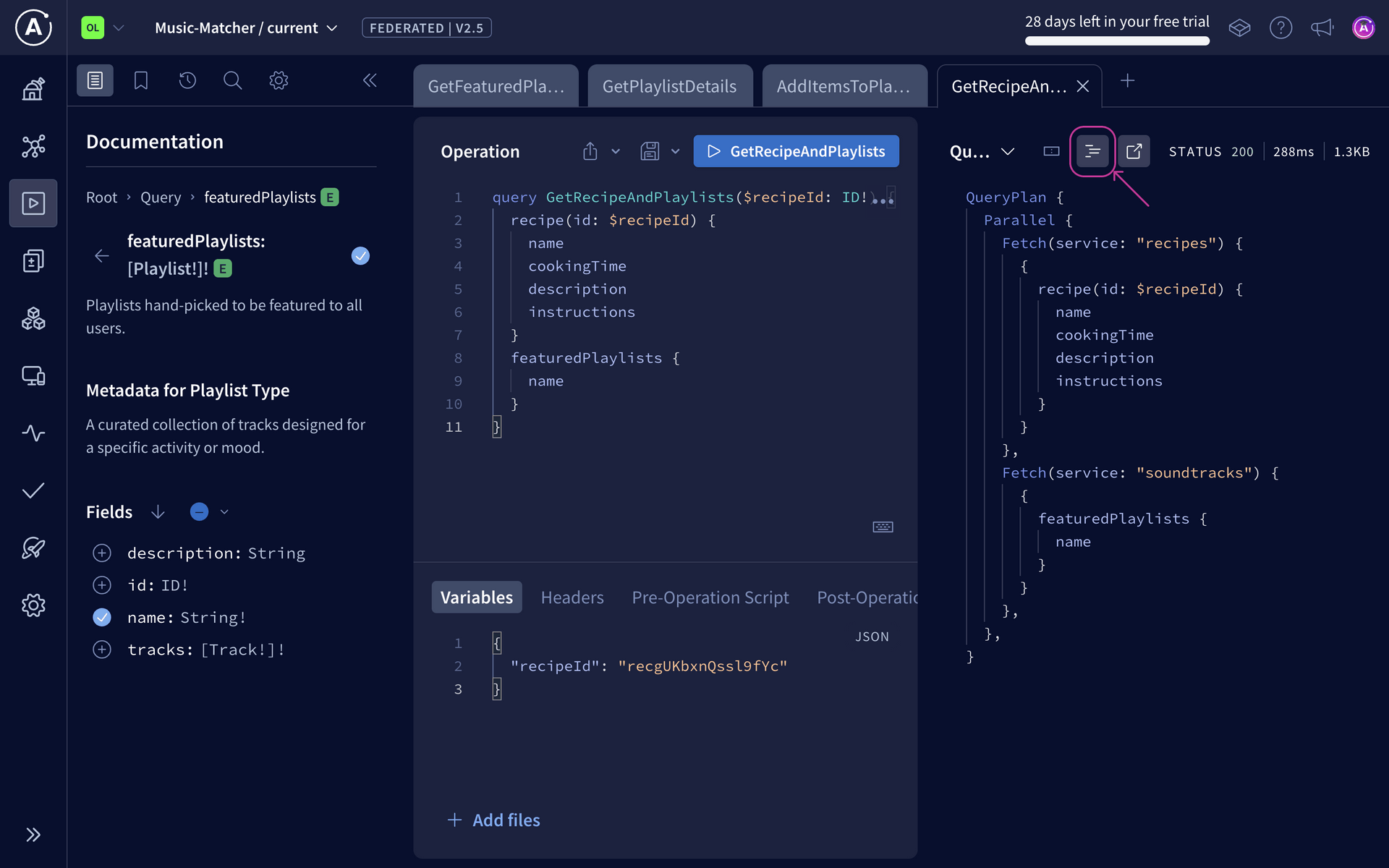1389x868 pixels.
Task: Open Launches using the rocket sidebar icon
Action: (33, 548)
